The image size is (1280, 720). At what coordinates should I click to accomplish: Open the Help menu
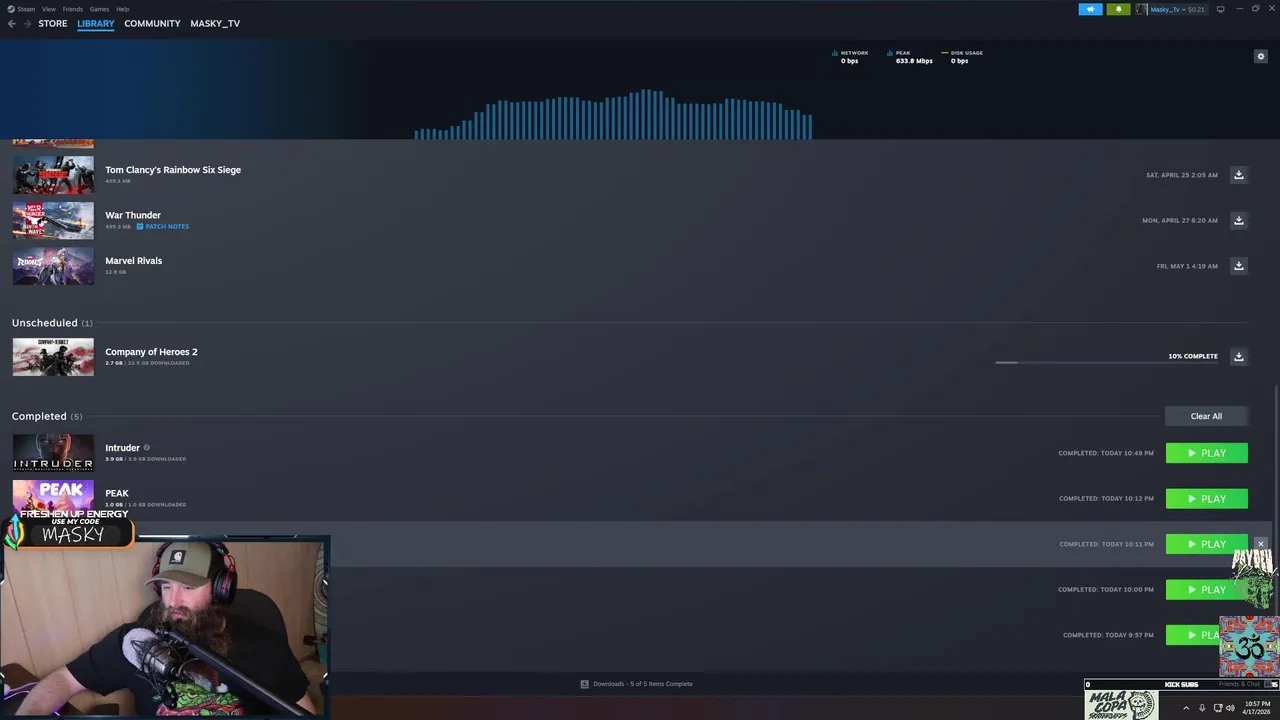(x=122, y=9)
